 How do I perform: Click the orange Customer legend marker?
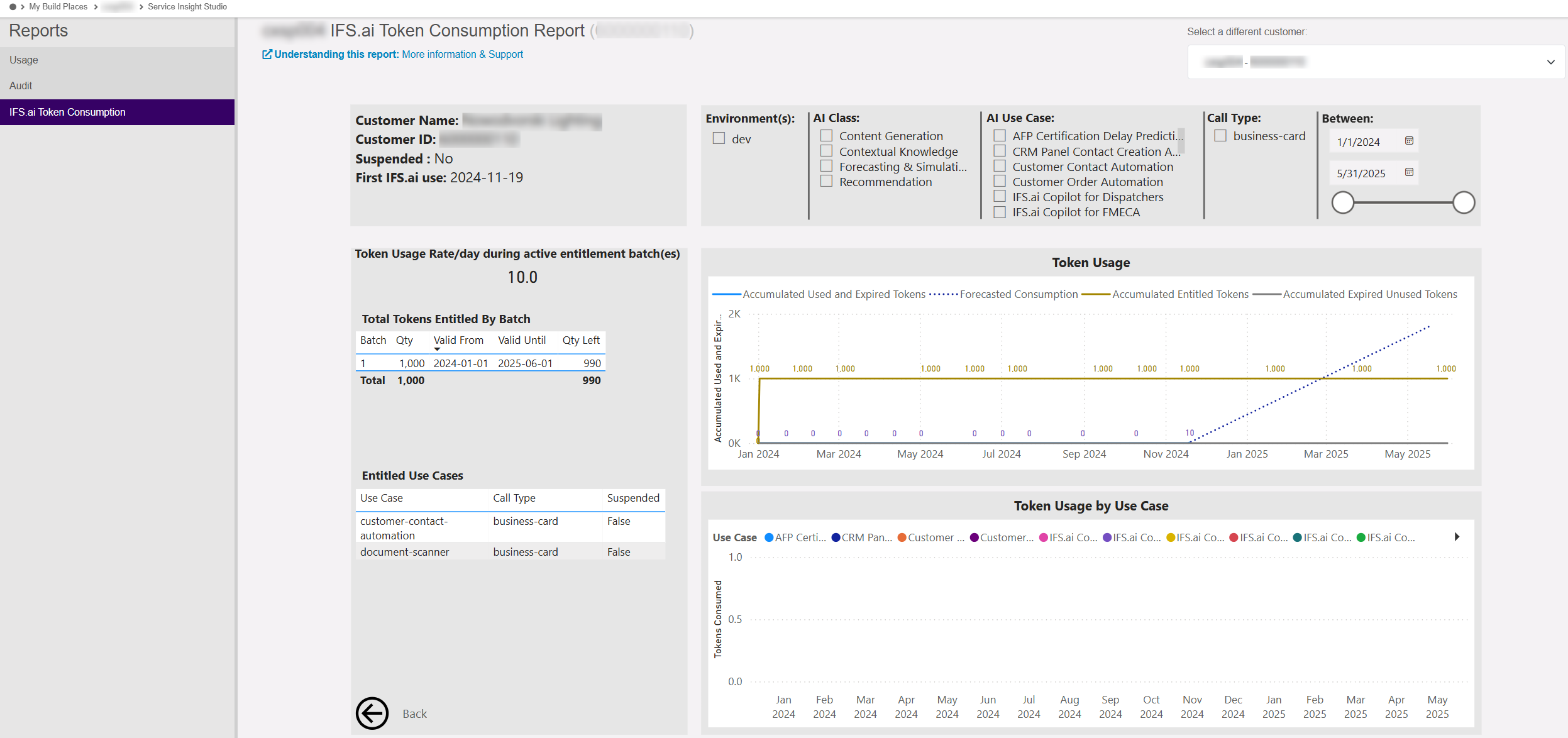point(902,537)
